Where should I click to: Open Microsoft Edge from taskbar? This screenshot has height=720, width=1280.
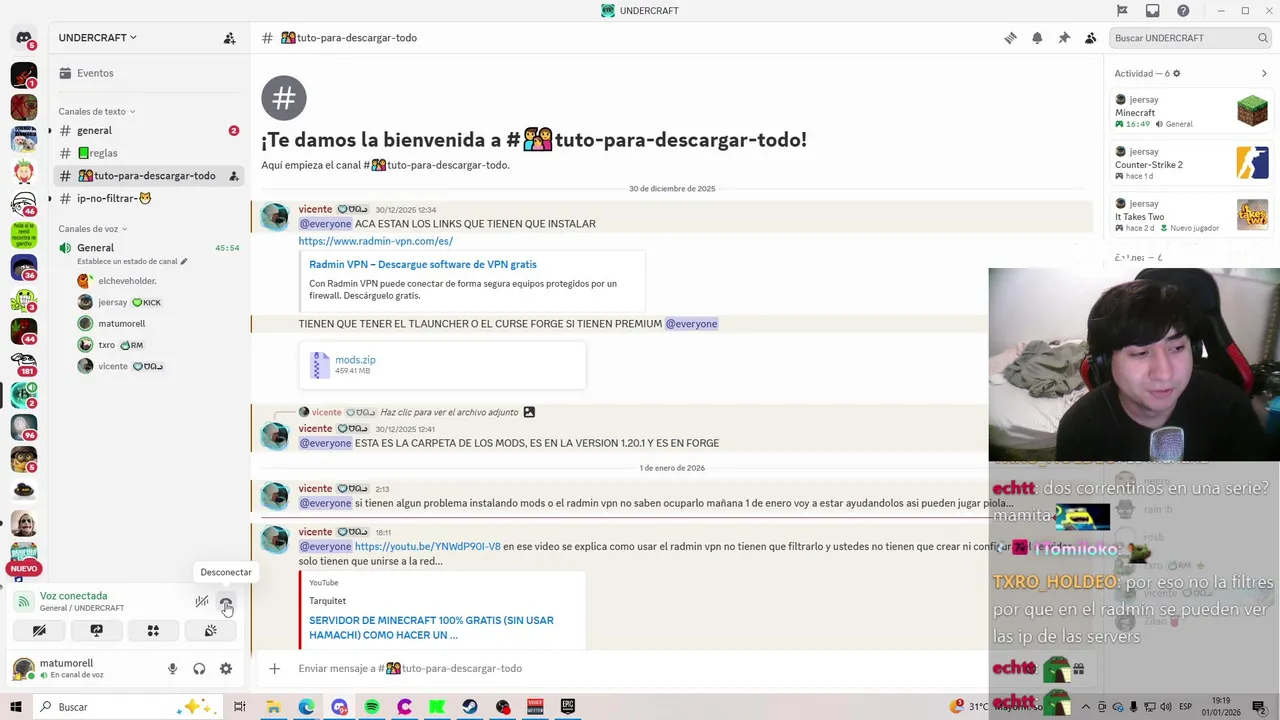click(306, 707)
